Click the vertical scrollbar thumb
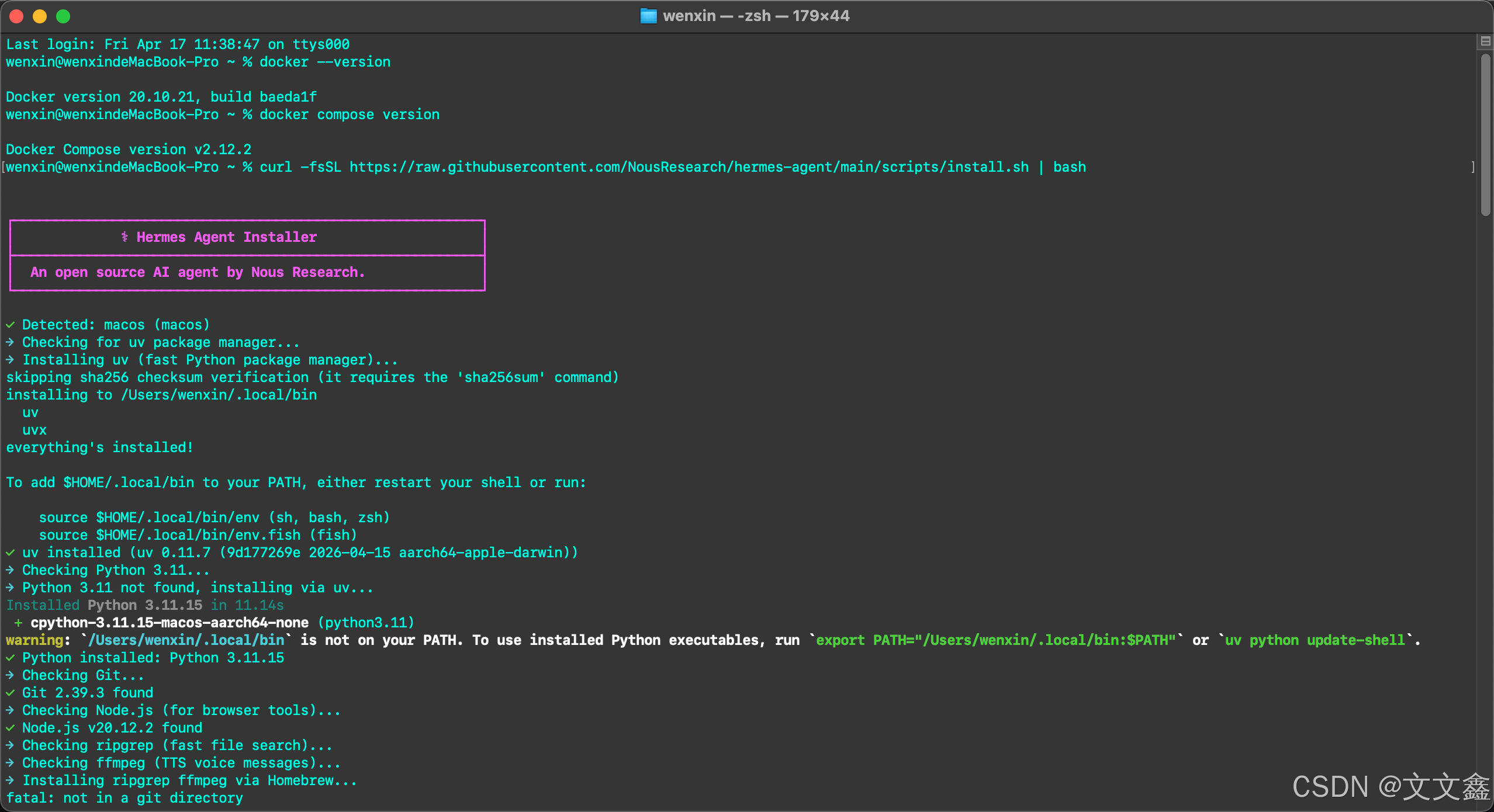1494x812 pixels. [x=1485, y=135]
